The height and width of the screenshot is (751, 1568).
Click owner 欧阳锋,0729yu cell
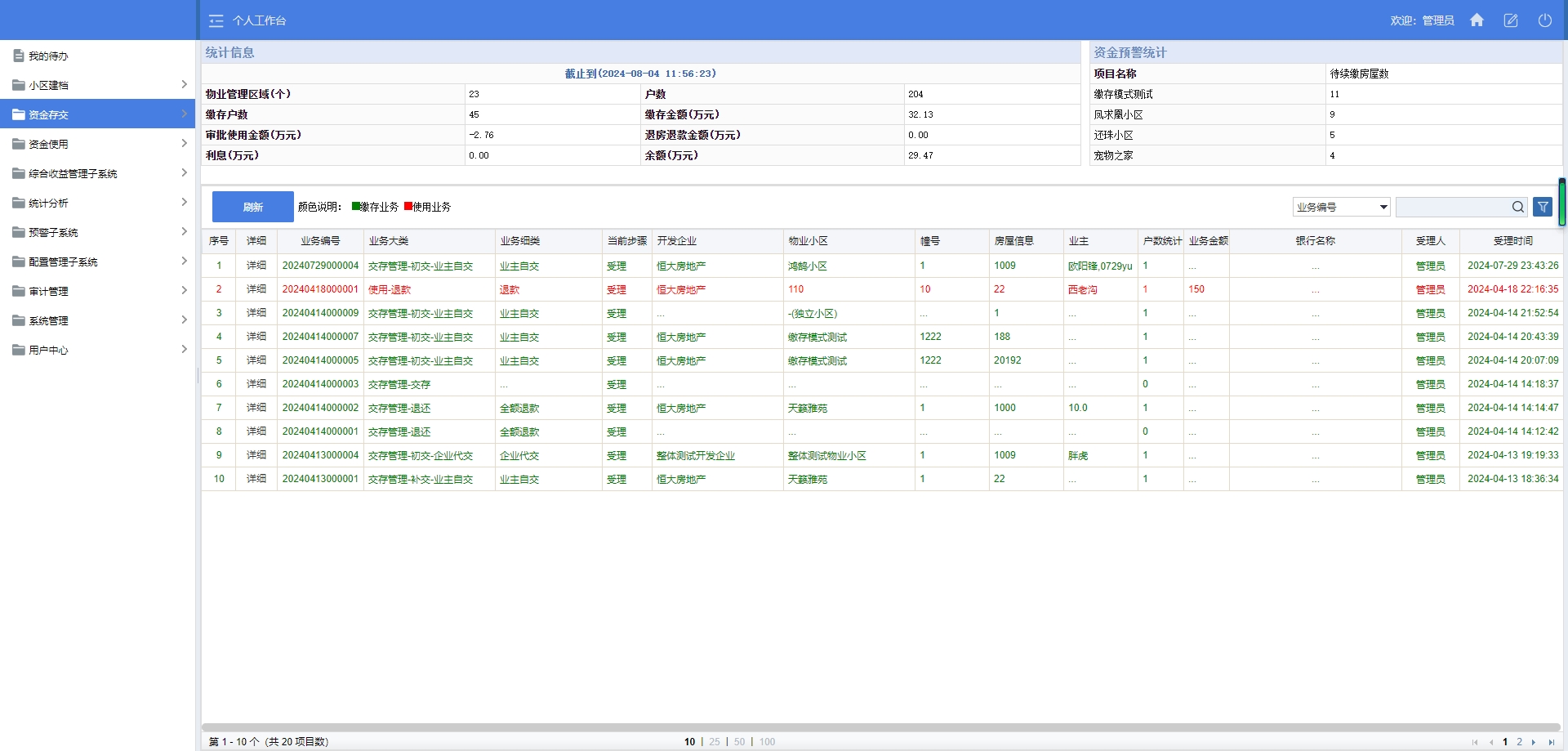(1100, 266)
